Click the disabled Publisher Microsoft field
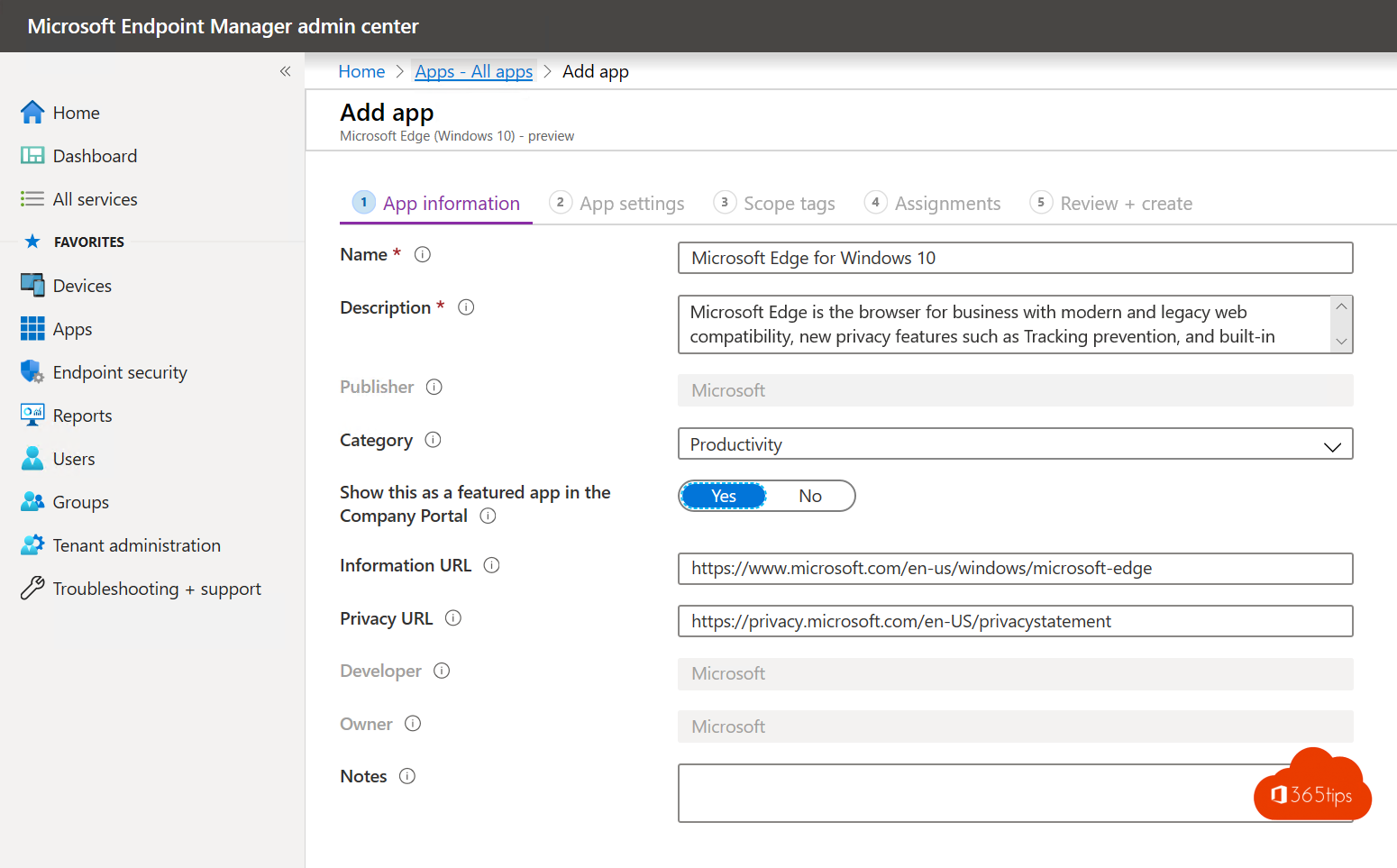Screen dimensions: 1397x868 pyautogui.click(x=1016, y=390)
